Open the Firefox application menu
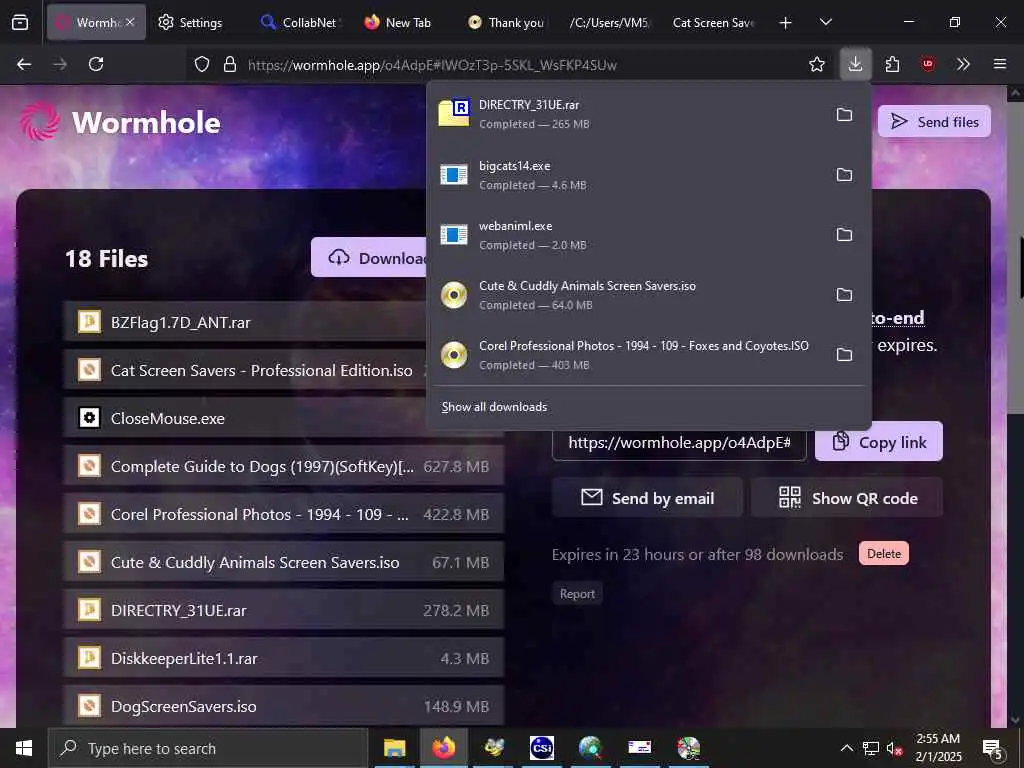 (x=1000, y=64)
